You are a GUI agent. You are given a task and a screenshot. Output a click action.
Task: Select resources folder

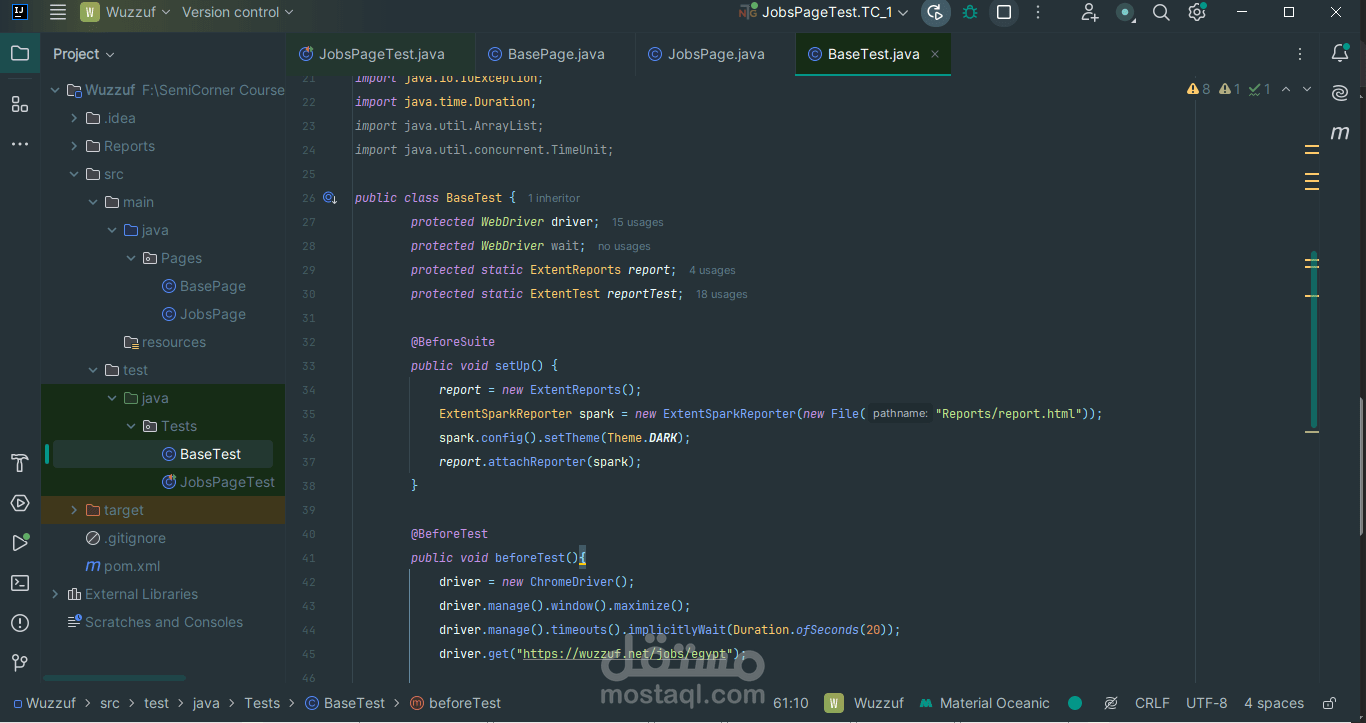click(x=164, y=342)
